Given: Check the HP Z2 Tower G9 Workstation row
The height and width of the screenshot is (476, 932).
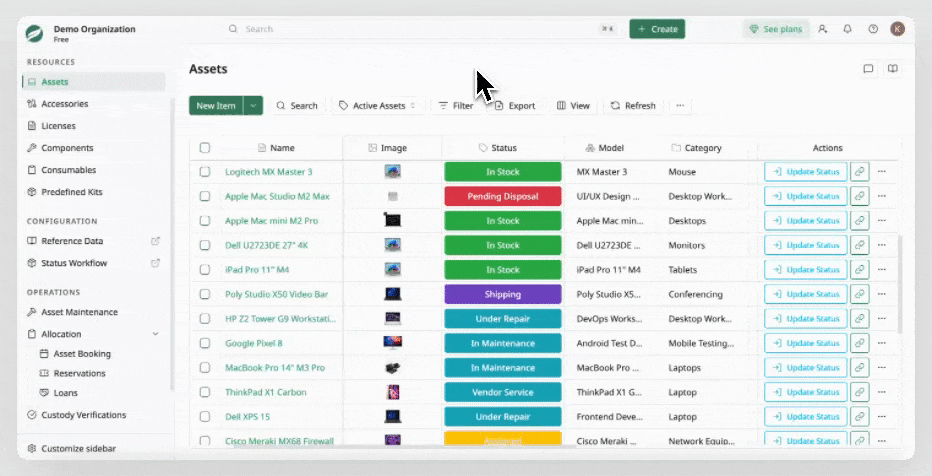Looking at the screenshot, I should tap(204, 319).
